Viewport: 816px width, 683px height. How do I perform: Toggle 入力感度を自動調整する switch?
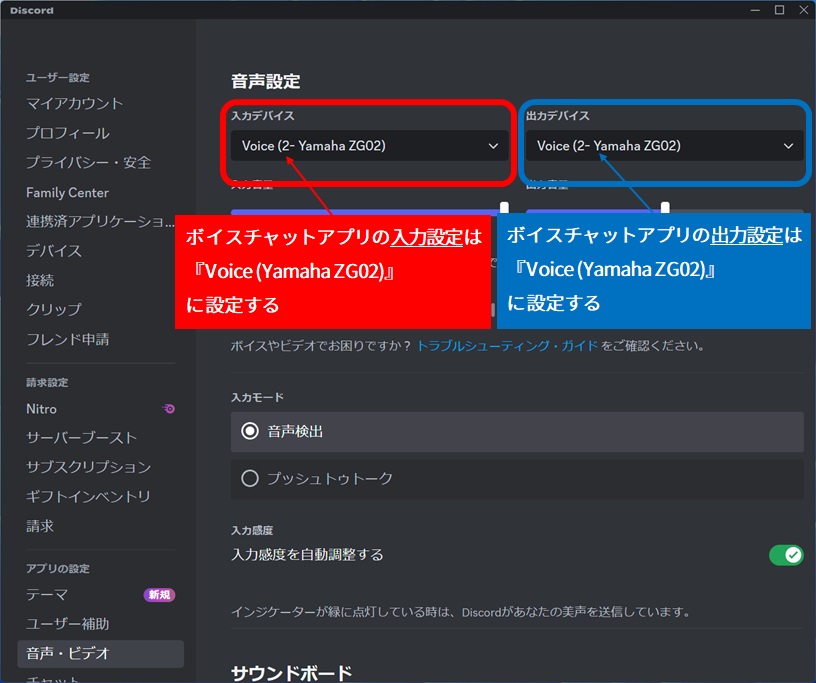tap(786, 555)
